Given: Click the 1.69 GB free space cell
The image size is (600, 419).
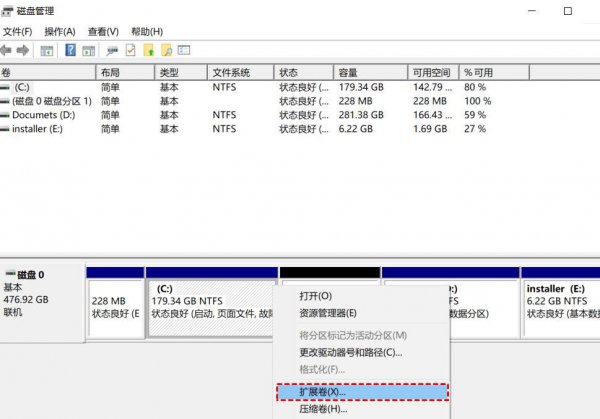Looking at the screenshot, I should tap(430, 129).
